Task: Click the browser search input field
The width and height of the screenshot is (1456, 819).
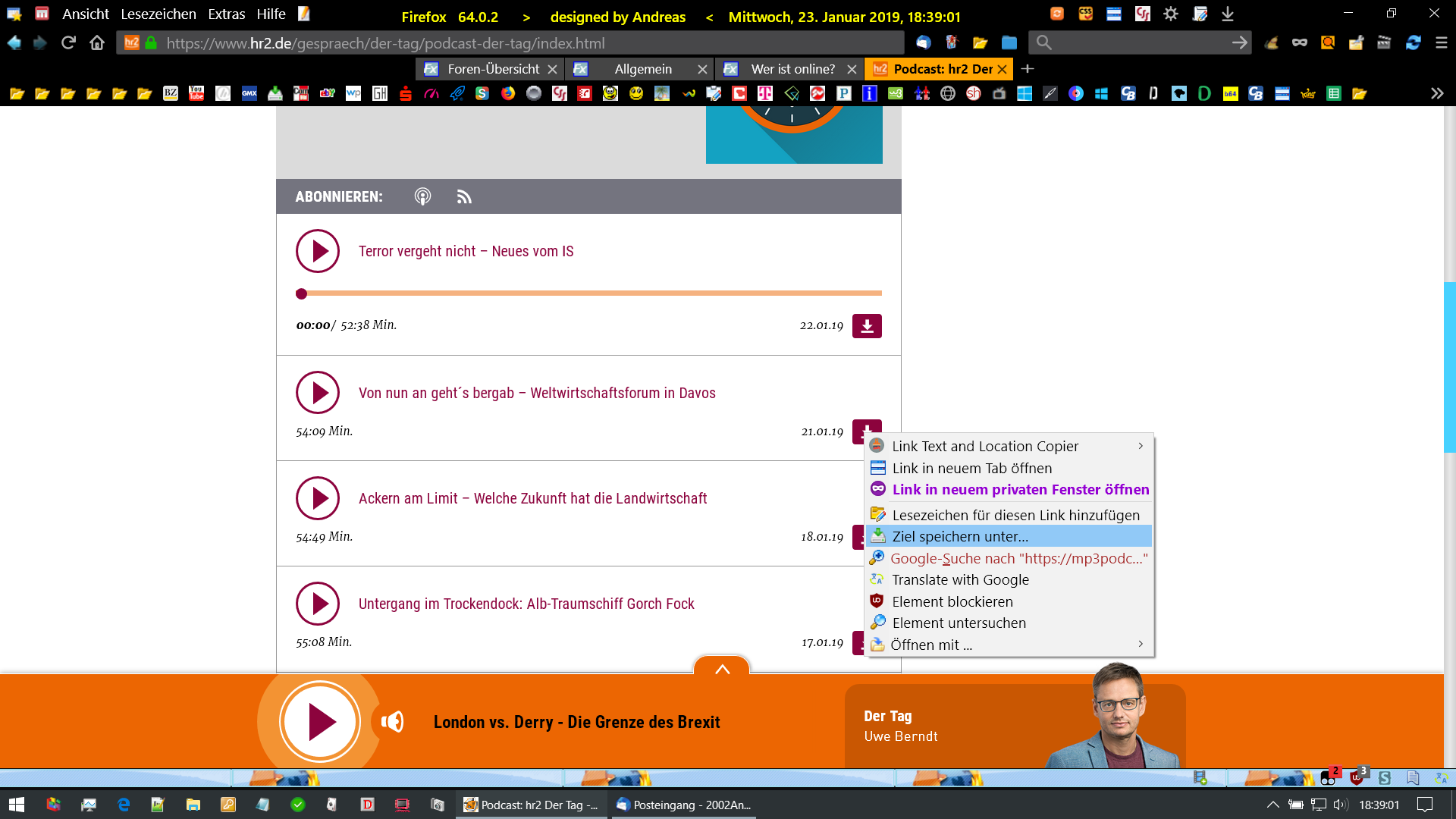Action: [1137, 43]
